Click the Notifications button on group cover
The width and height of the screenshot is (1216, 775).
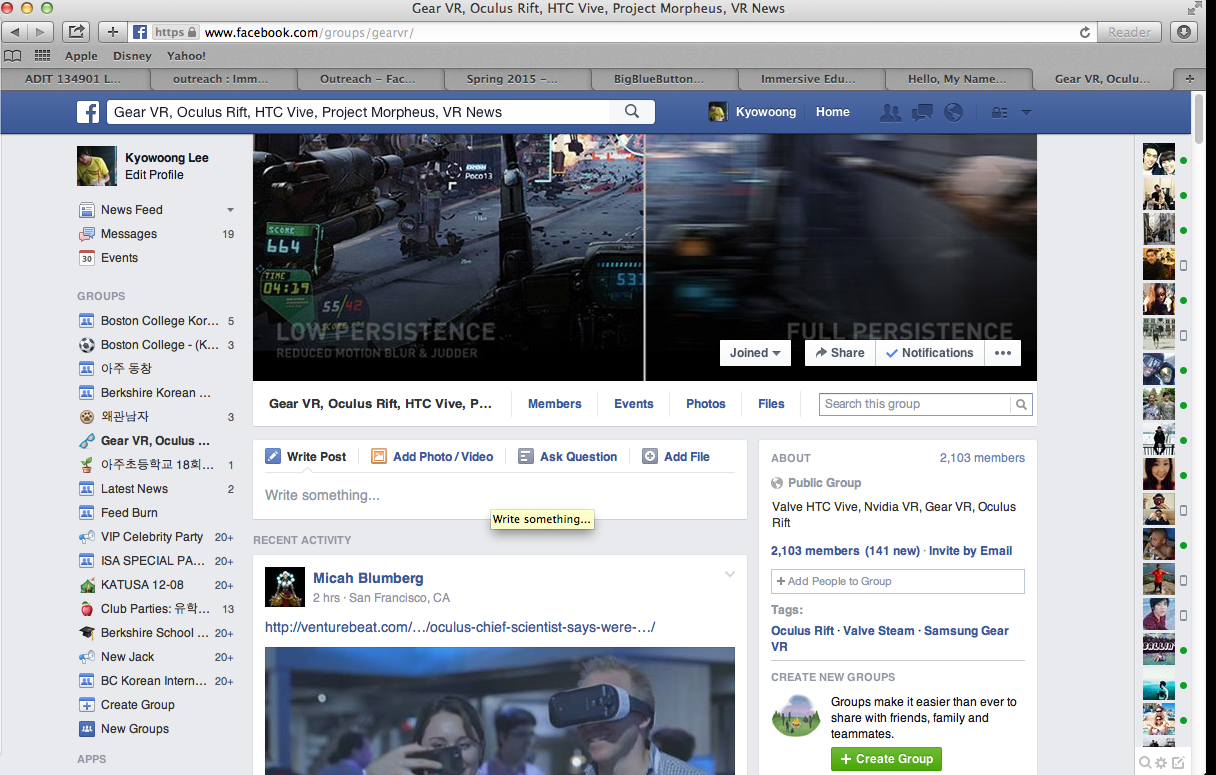point(930,353)
